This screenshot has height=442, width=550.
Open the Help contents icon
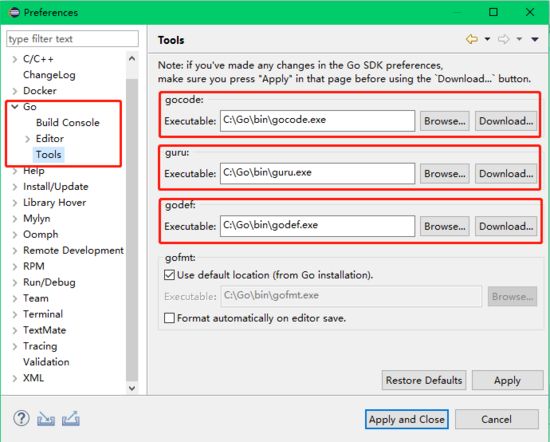(21, 418)
